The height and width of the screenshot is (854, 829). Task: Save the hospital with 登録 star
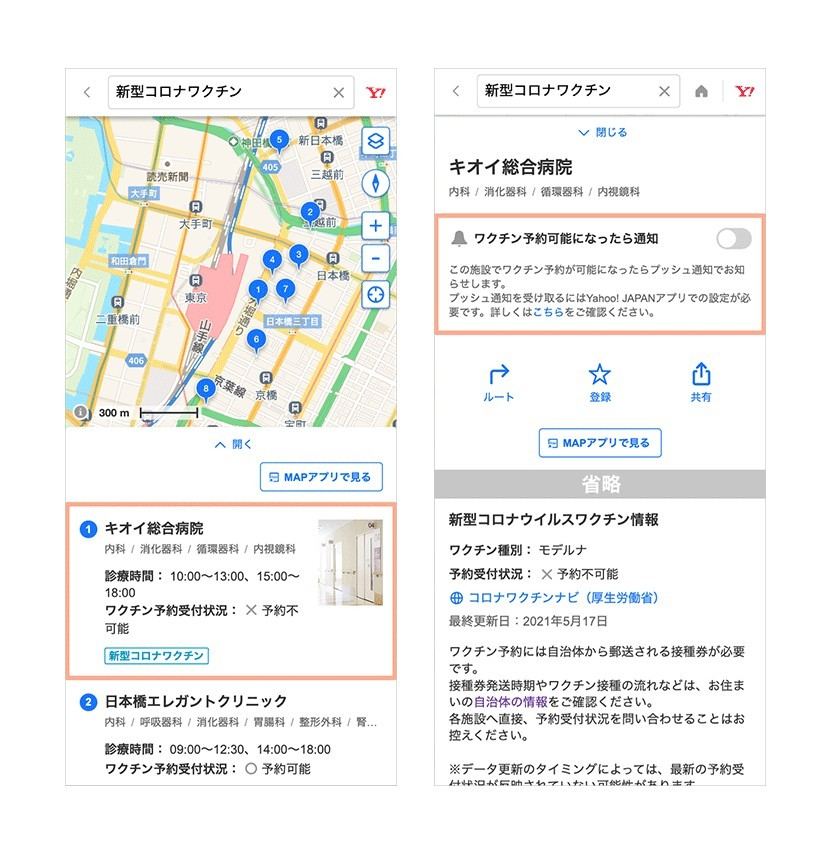pyautogui.click(x=600, y=383)
